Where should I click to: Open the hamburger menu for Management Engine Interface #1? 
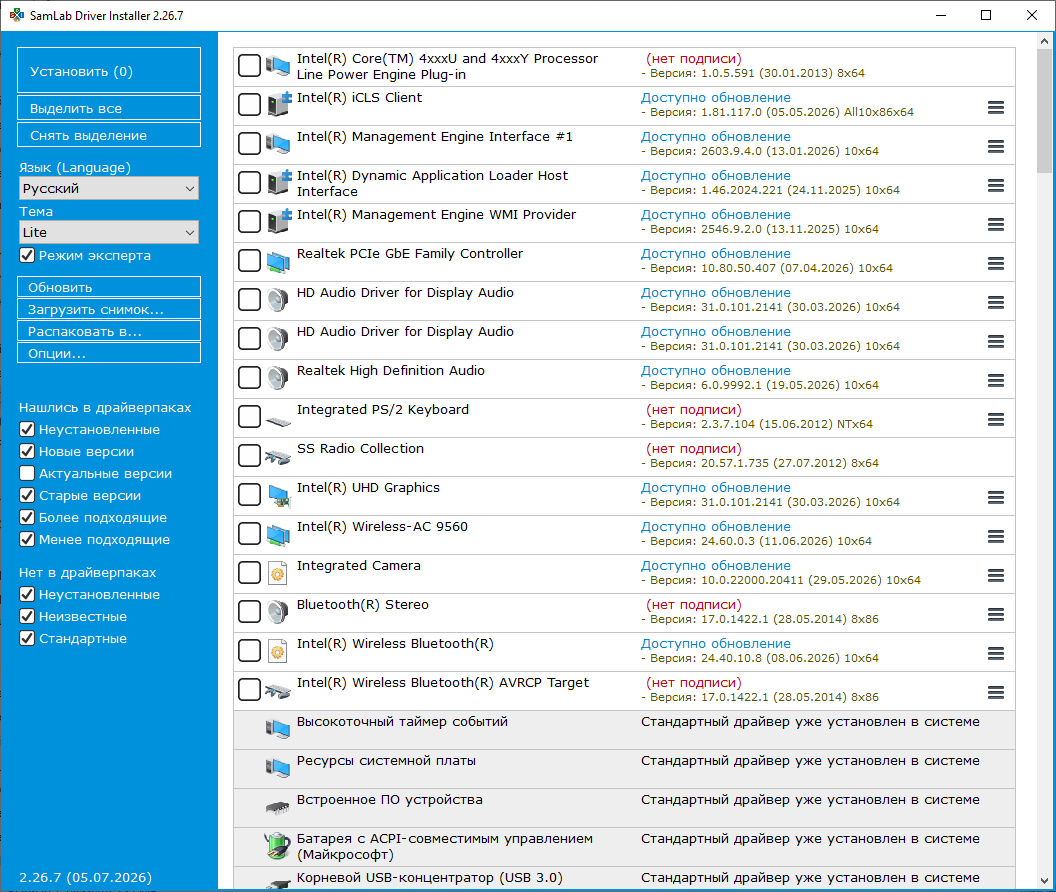click(x=995, y=146)
